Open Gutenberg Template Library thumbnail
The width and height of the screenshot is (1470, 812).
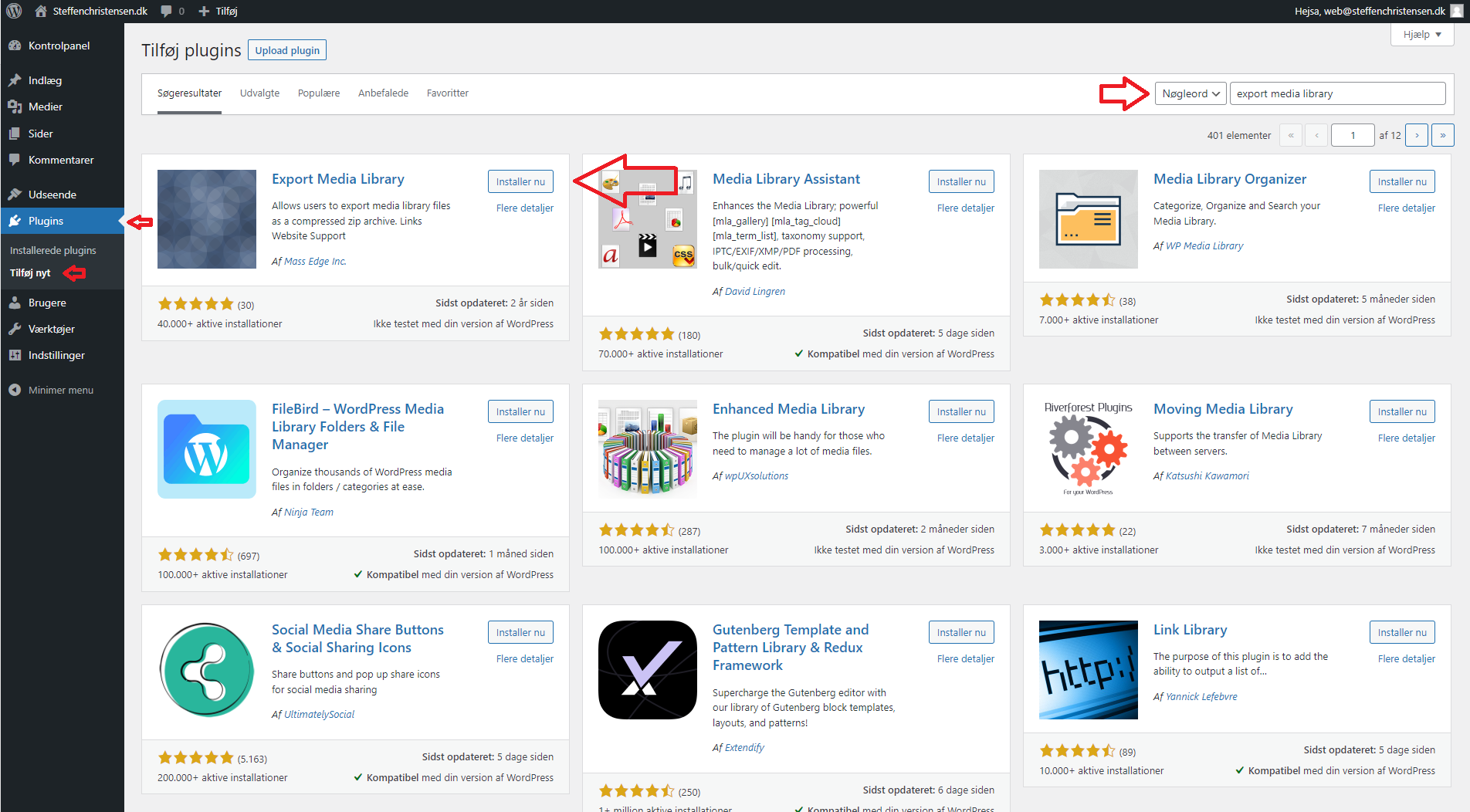[x=648, y=670]
